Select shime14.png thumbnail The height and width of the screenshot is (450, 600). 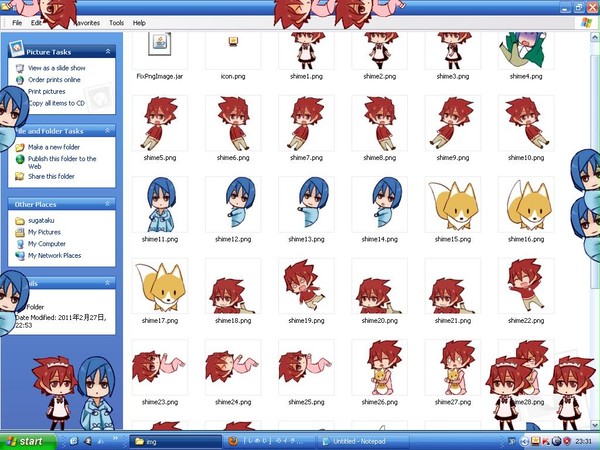tap(380, 204)
